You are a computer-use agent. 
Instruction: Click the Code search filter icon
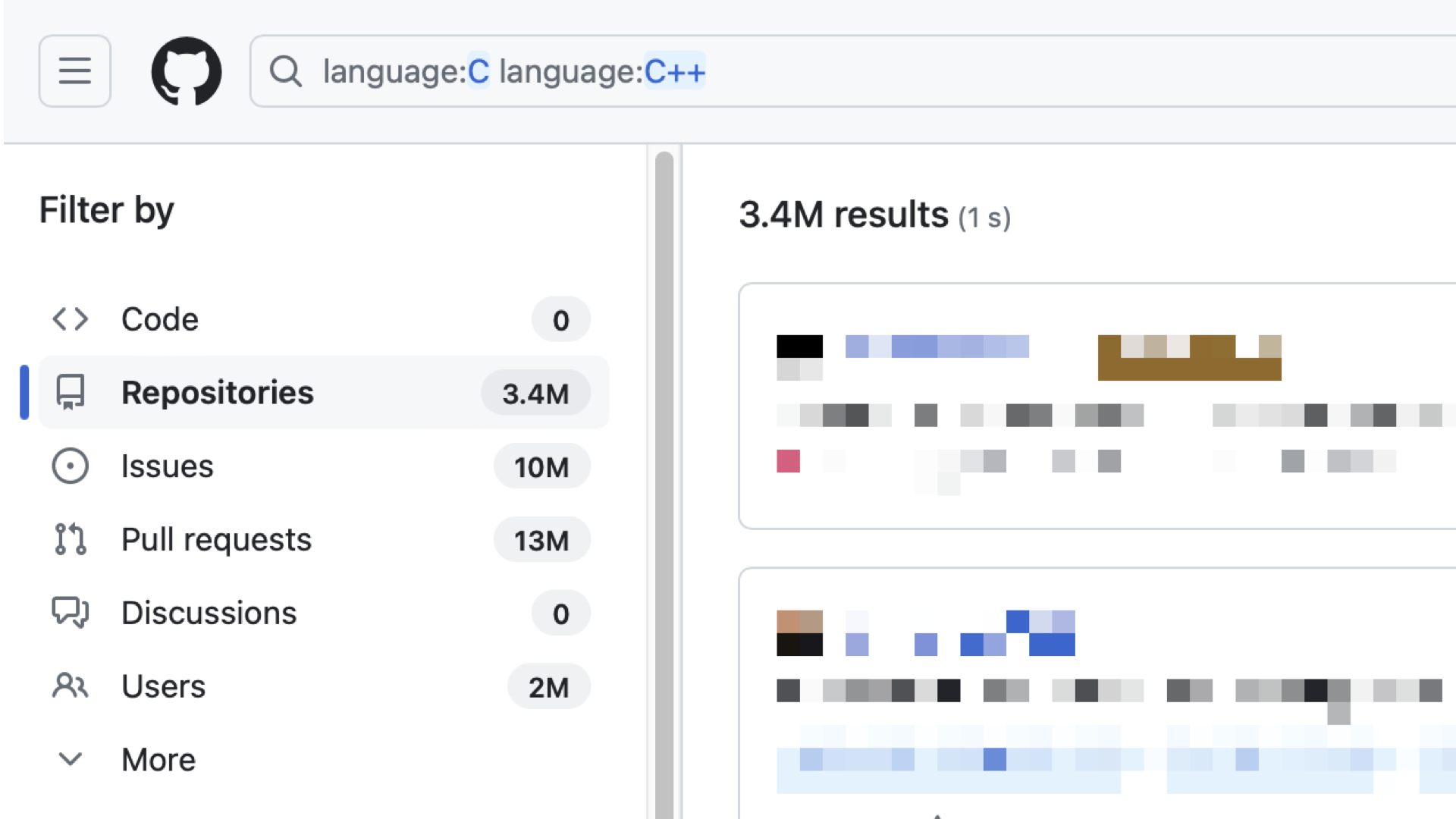click(71, 319)
